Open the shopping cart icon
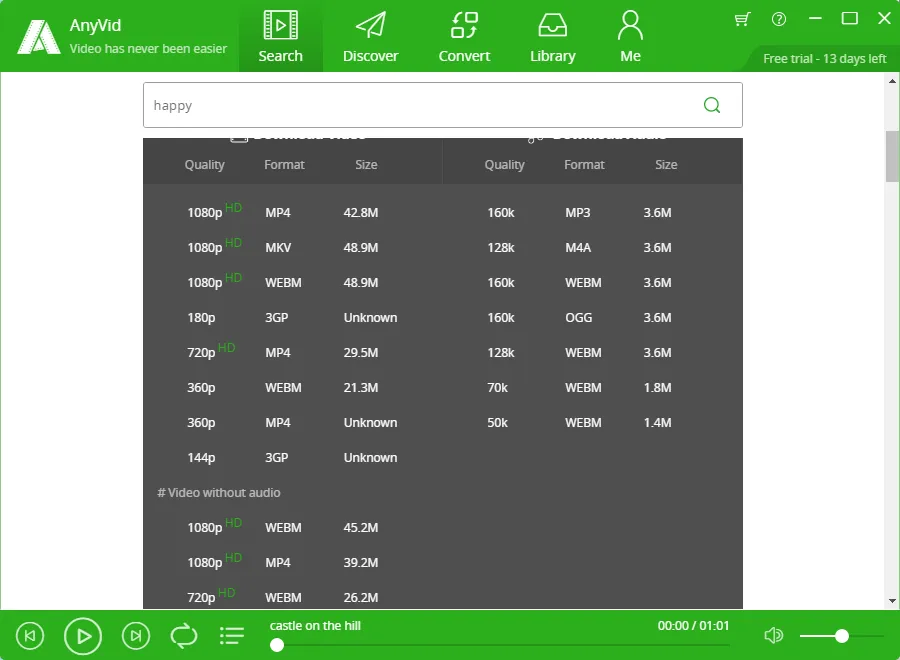Viewport: 900px width, 660px height. coord(742,20)
